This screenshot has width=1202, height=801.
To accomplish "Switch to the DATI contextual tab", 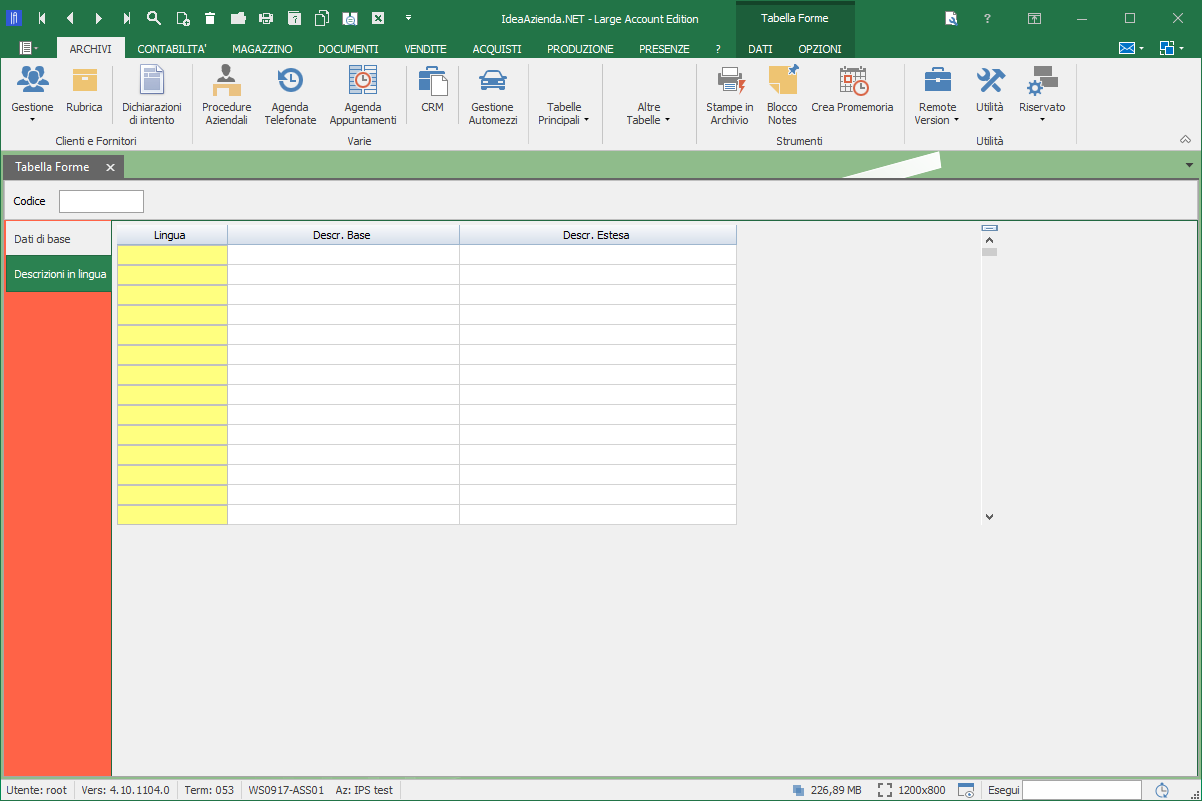I will click(760, 49).
